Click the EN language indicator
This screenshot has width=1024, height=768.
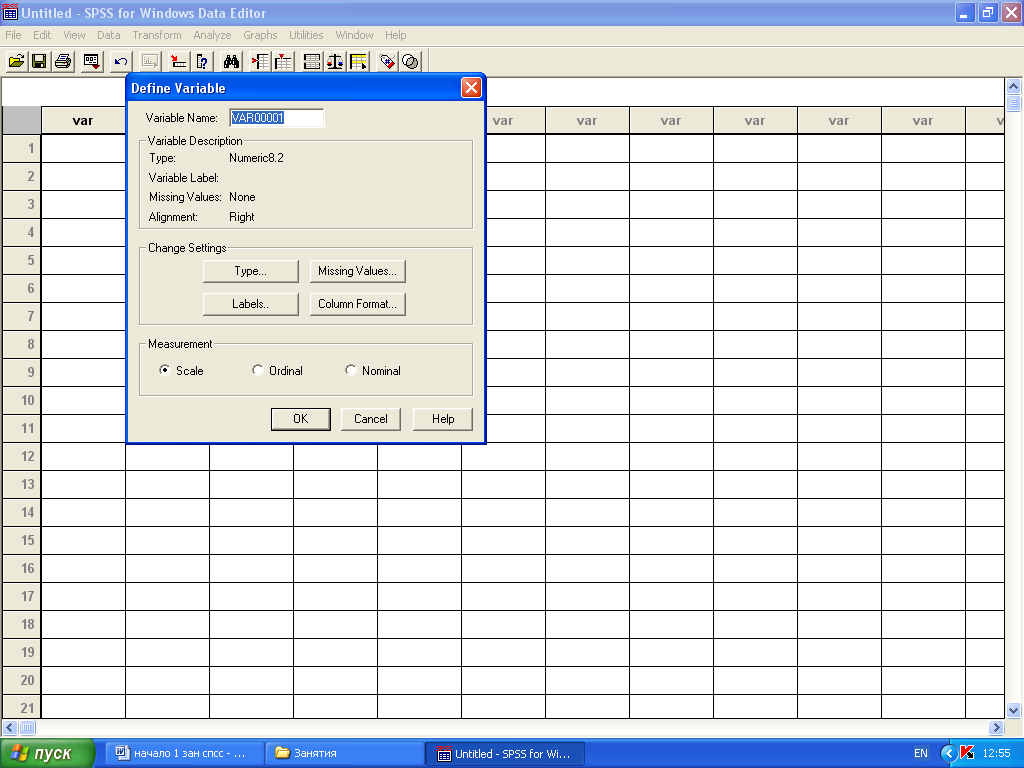coord(921,753)
